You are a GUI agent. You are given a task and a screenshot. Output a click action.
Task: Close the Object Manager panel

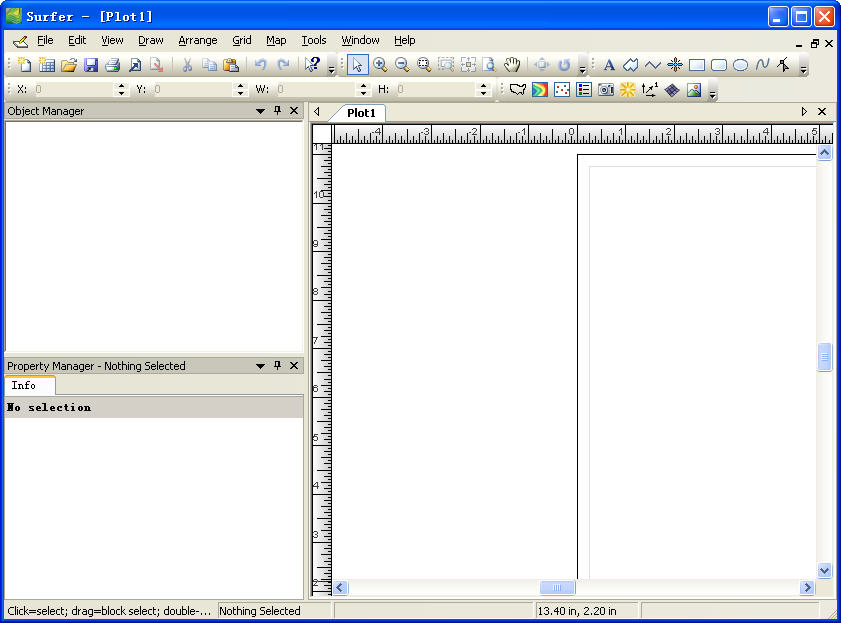pyautogui.click(x=294, y=111)
